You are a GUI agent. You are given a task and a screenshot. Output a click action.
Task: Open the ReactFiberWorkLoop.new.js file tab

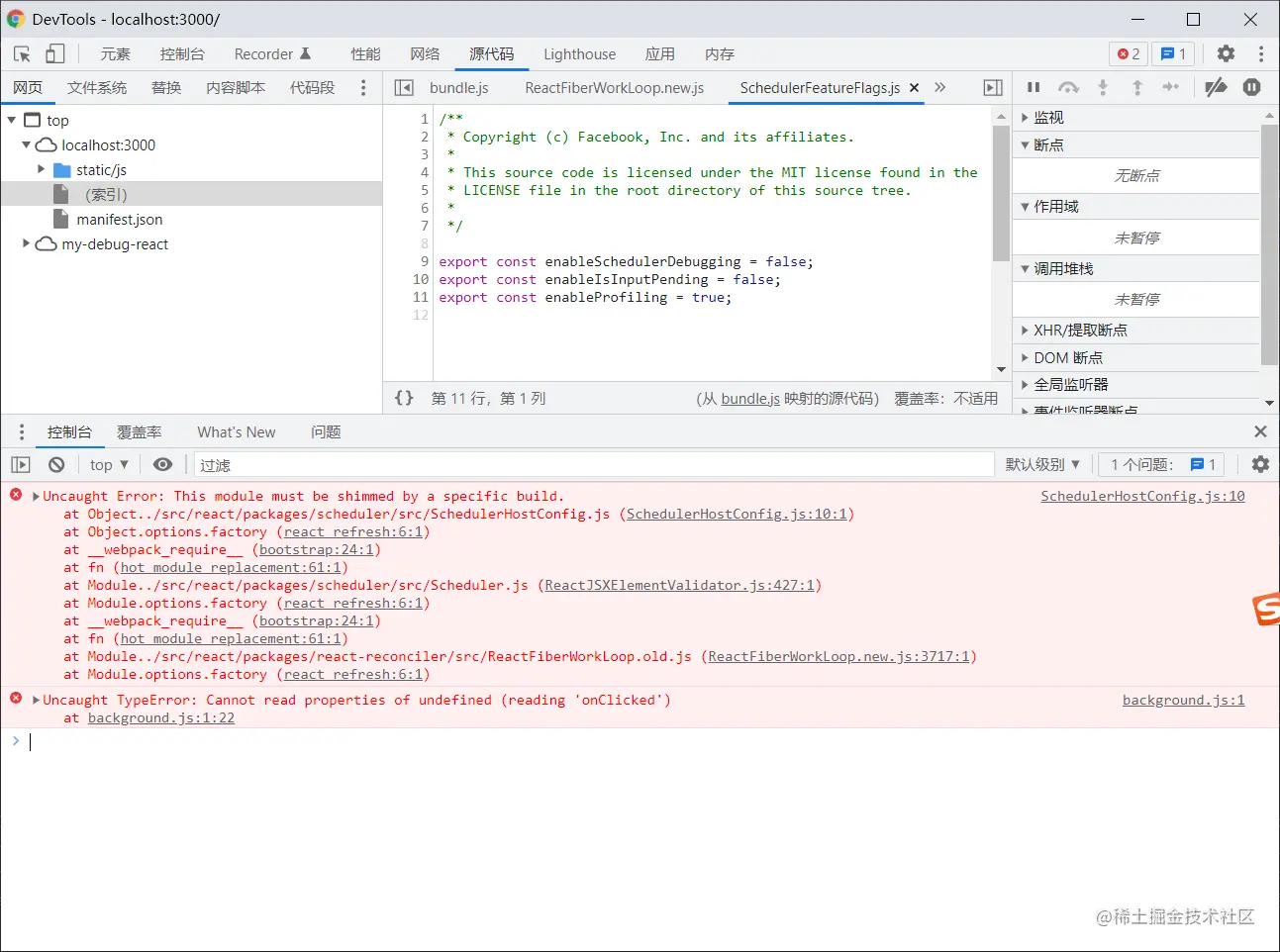(x=614, y=88)
